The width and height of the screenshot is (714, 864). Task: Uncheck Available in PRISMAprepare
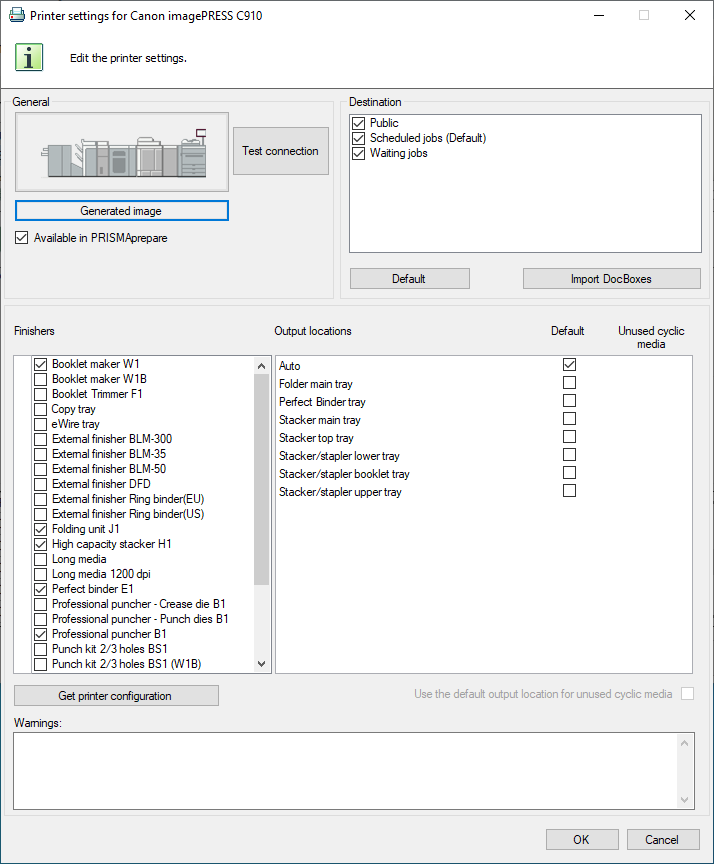pyautogui.click(x=22, y=238)
